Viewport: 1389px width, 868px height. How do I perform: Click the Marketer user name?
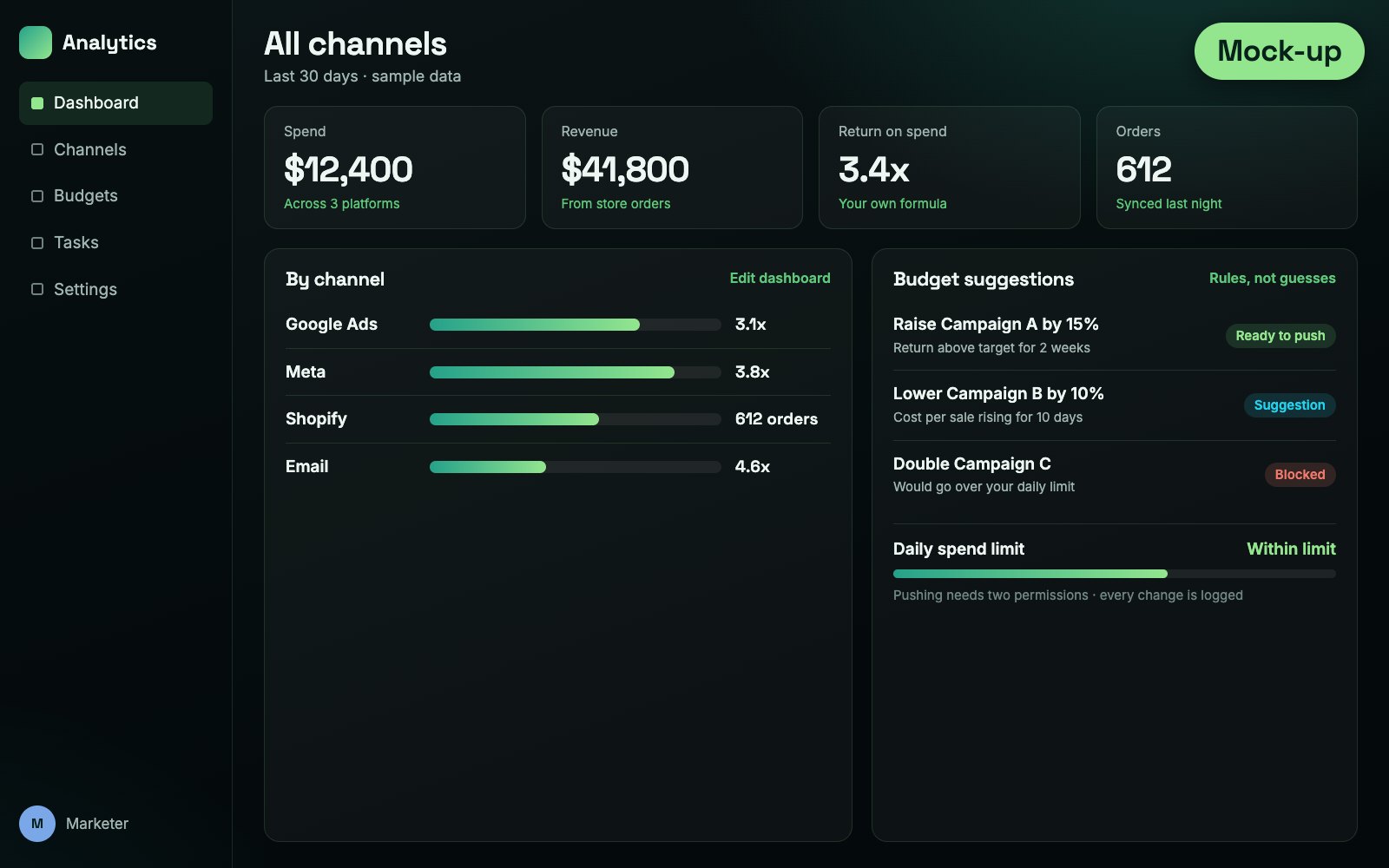[97, 824]
